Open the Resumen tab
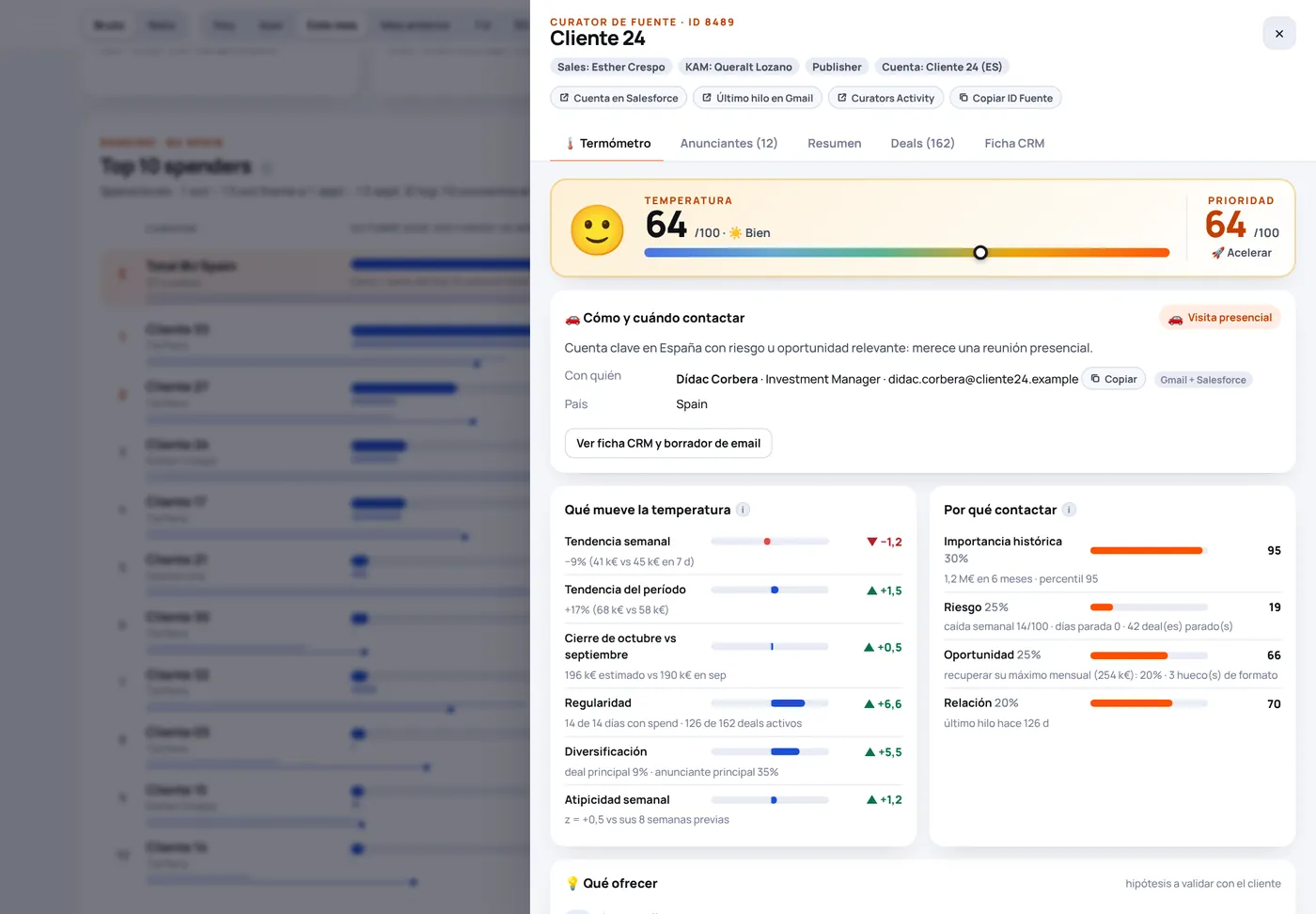The image size is (1316, 914). coord(834,143)
